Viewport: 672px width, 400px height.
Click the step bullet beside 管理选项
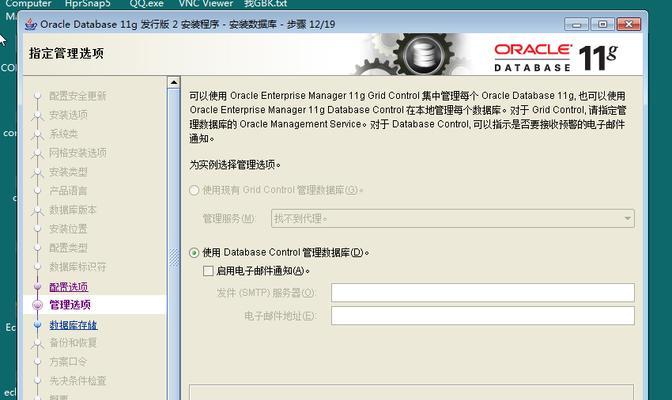click(x=38, y=305)
